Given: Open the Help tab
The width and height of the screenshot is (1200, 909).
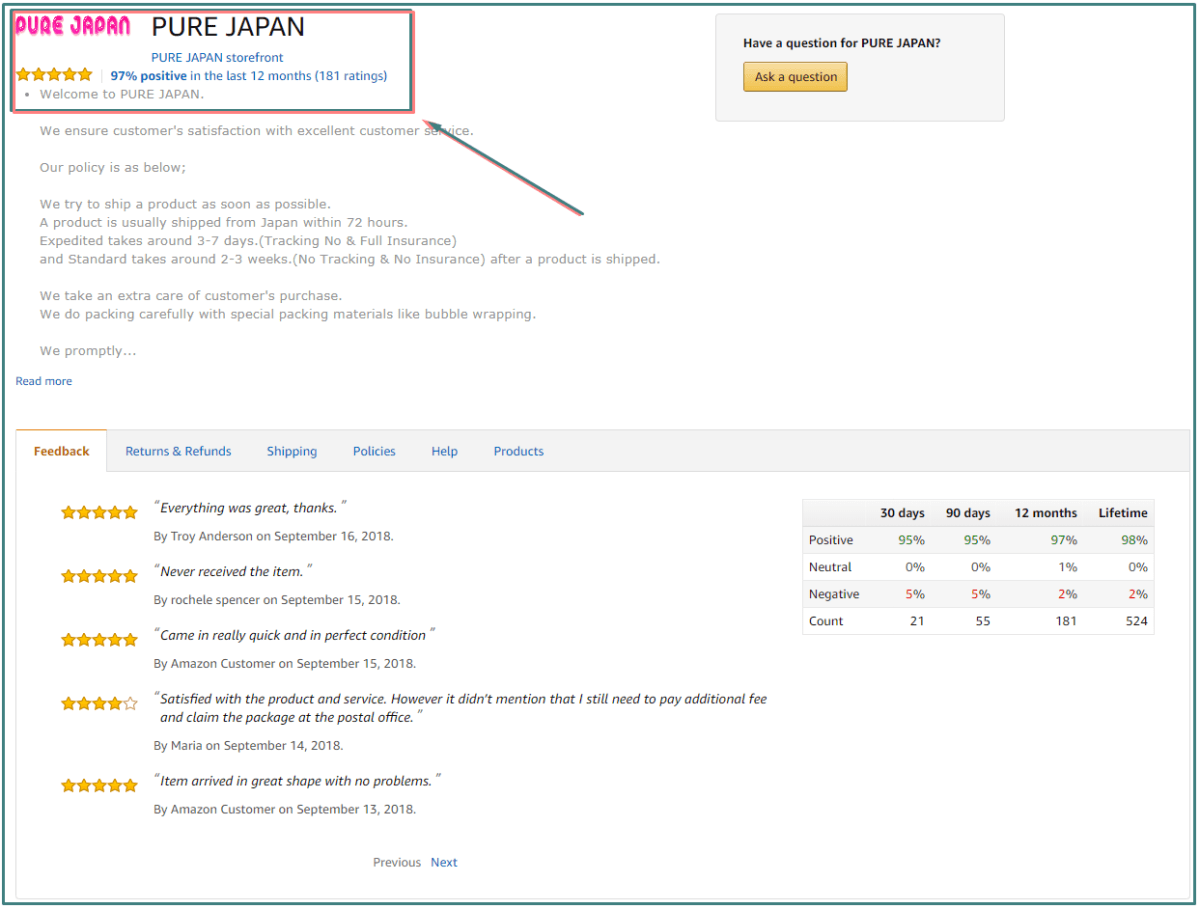Looking at the screenshot, I should click(445, 451).
